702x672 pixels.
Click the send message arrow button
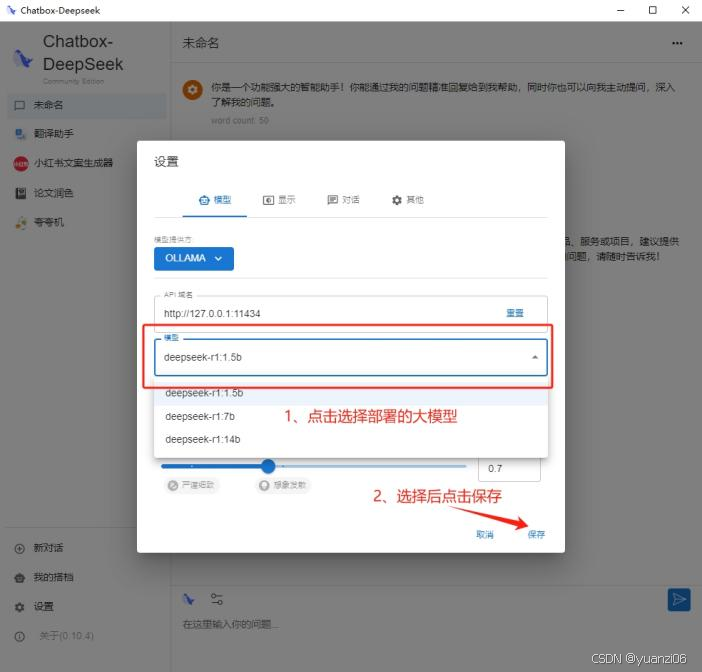[679, 599]
